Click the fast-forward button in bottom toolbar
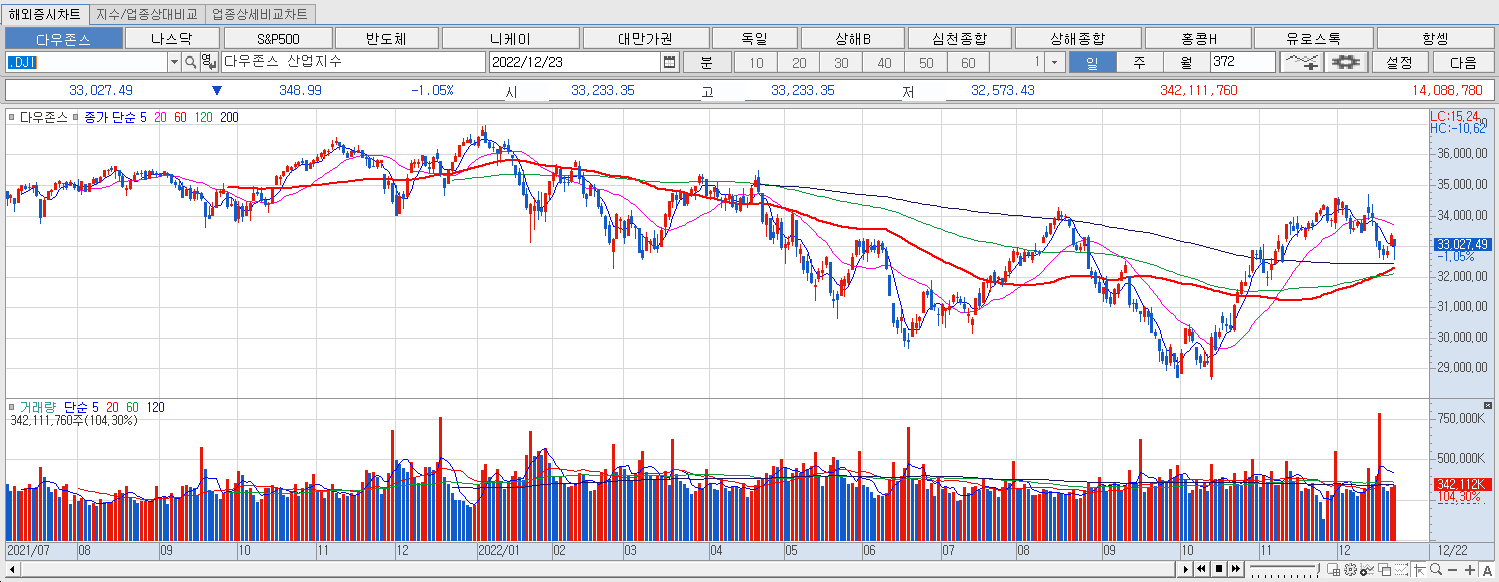This screenshot has width=1499, height=582. 1236,569
